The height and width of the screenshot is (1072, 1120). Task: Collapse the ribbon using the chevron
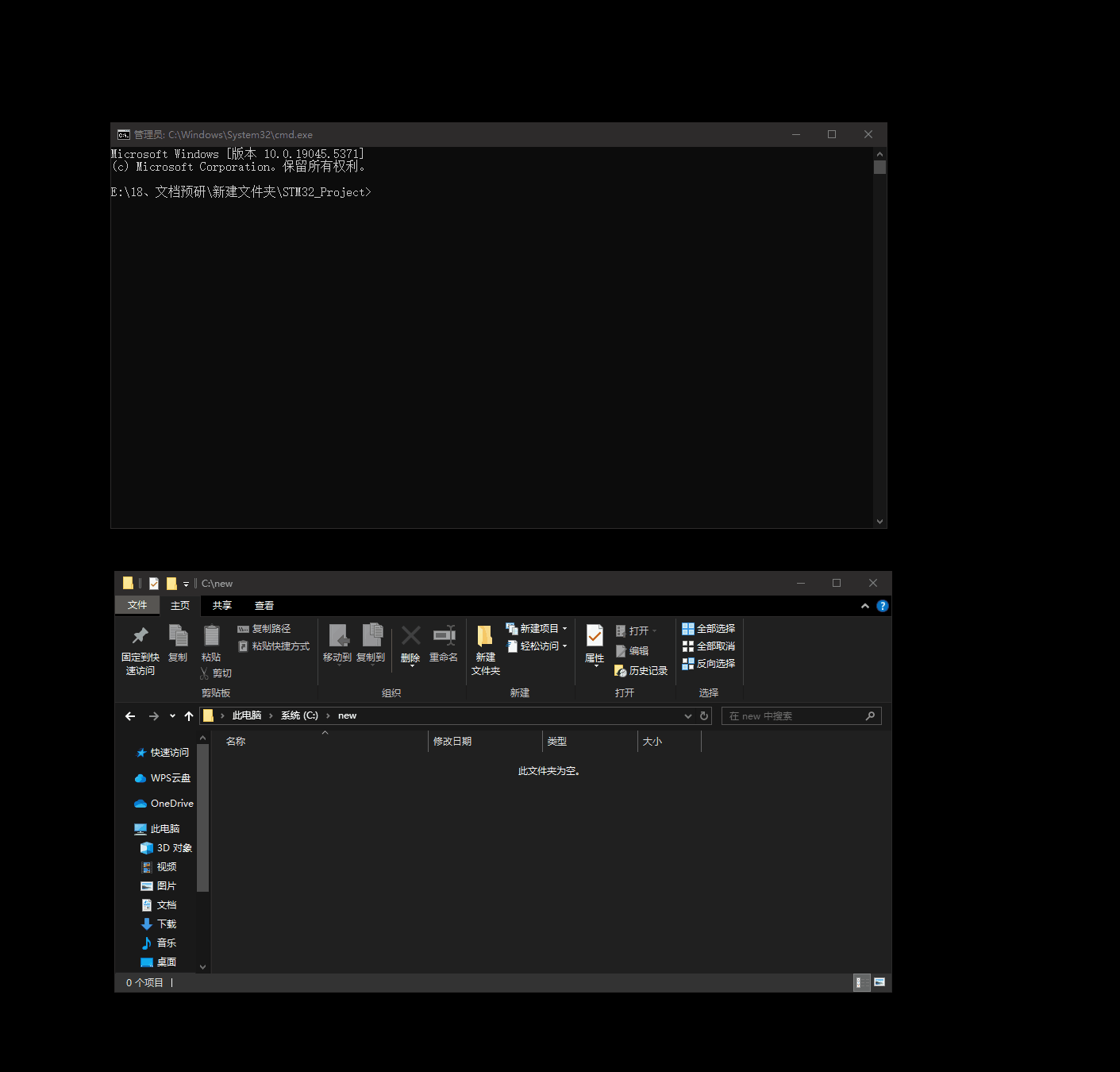[865, 606]
